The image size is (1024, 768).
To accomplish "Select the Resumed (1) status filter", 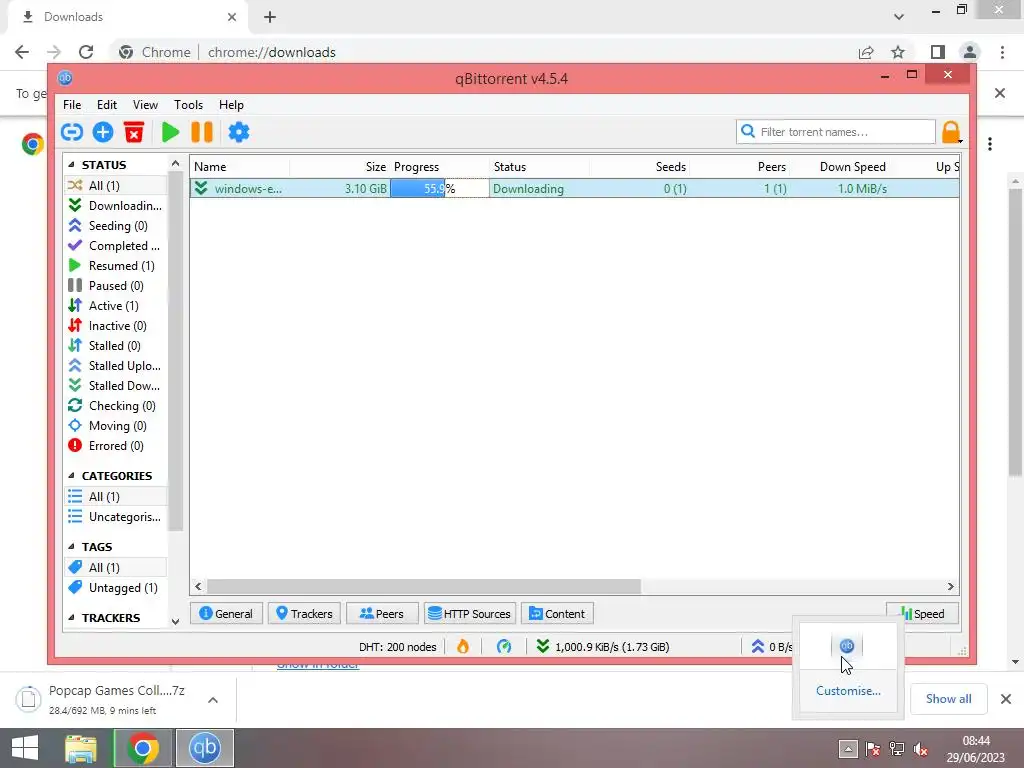I will [x=115, y=266].
